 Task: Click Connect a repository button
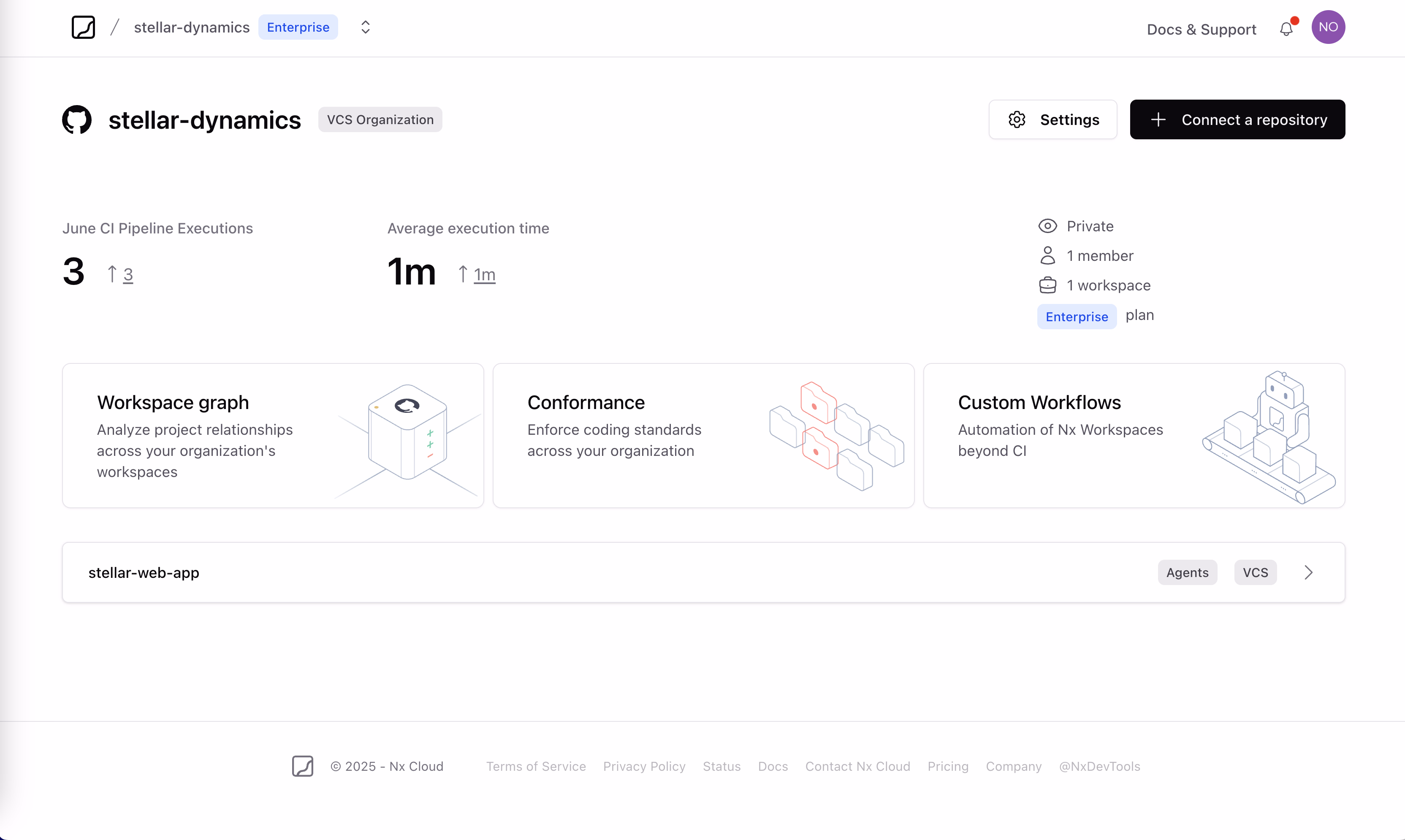pyautogui.click(x=1237, y=119)
